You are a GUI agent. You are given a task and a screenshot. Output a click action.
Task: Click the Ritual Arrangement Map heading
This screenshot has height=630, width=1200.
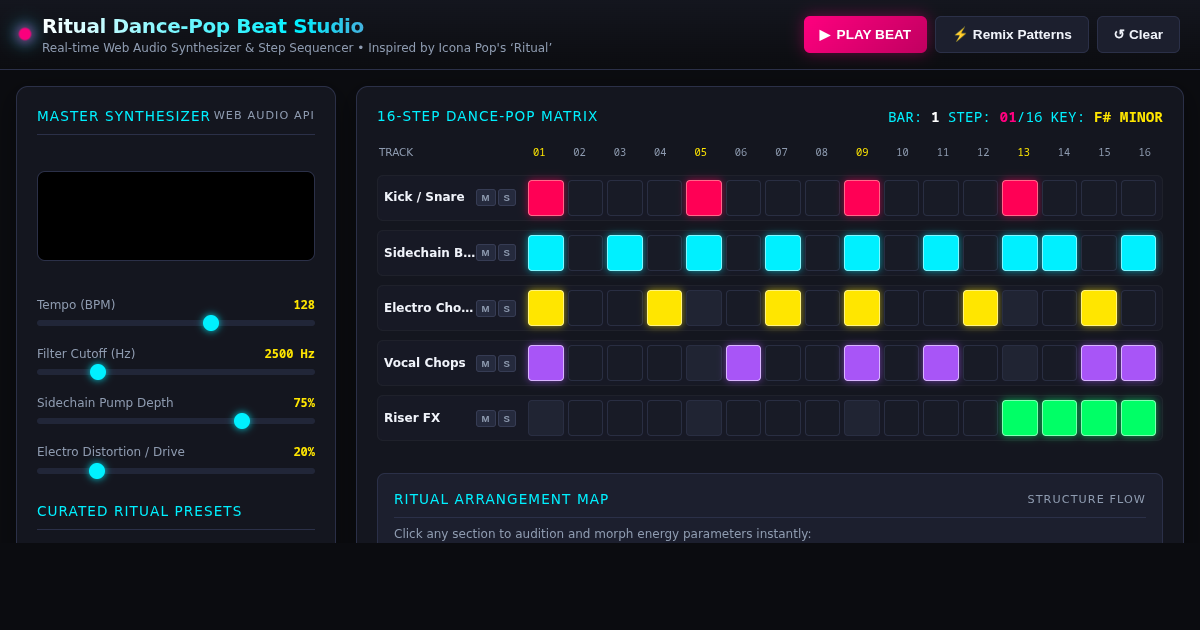click(501, 499)
